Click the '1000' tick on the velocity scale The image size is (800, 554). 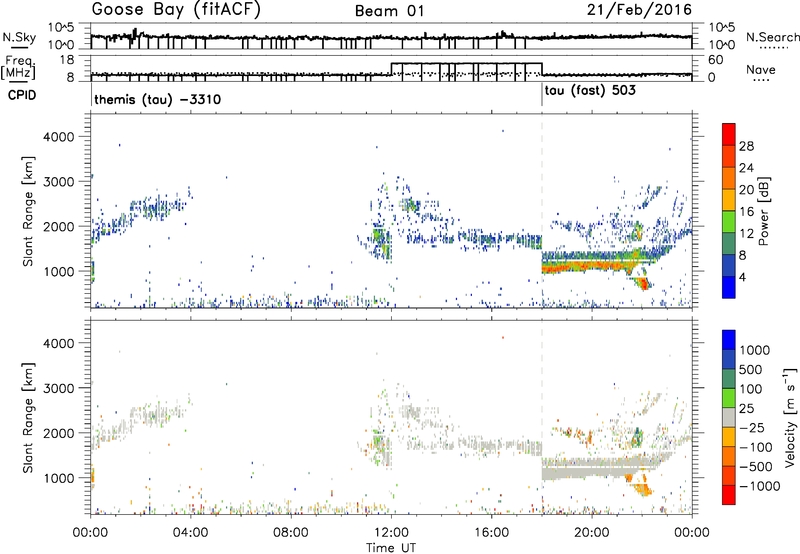tap(755, 350)
